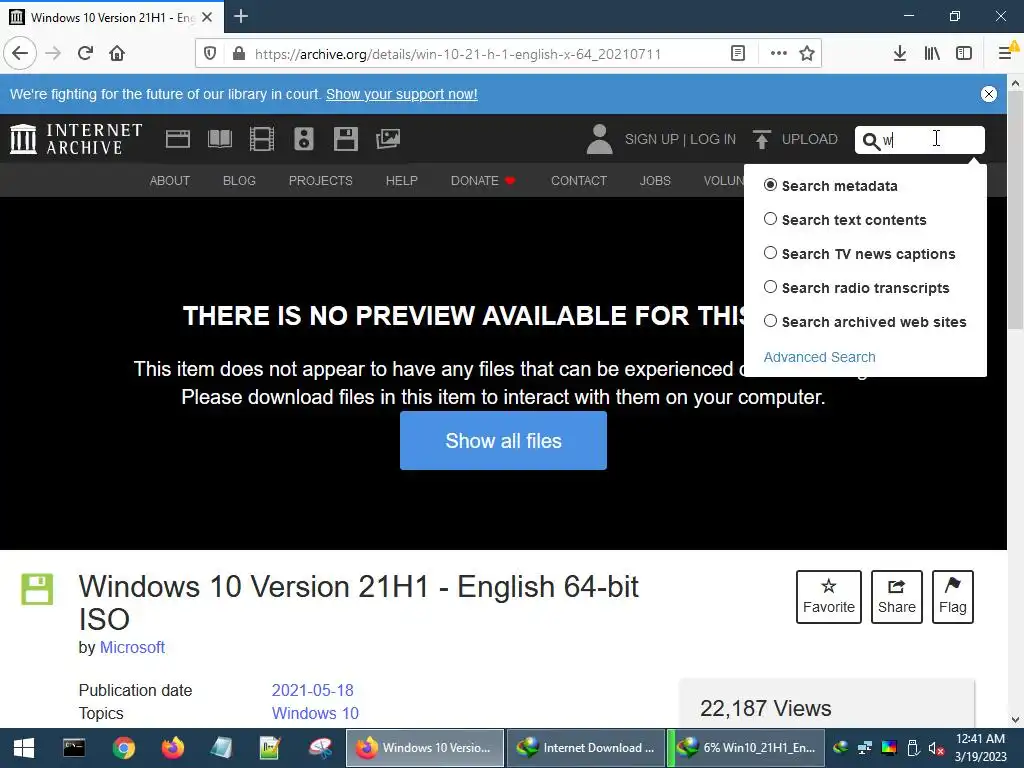The width and height of the screenshot is (1024, 768).
Task: Switch to the 6% Win10_21H1 download window
Action: (x=746, y=748)
